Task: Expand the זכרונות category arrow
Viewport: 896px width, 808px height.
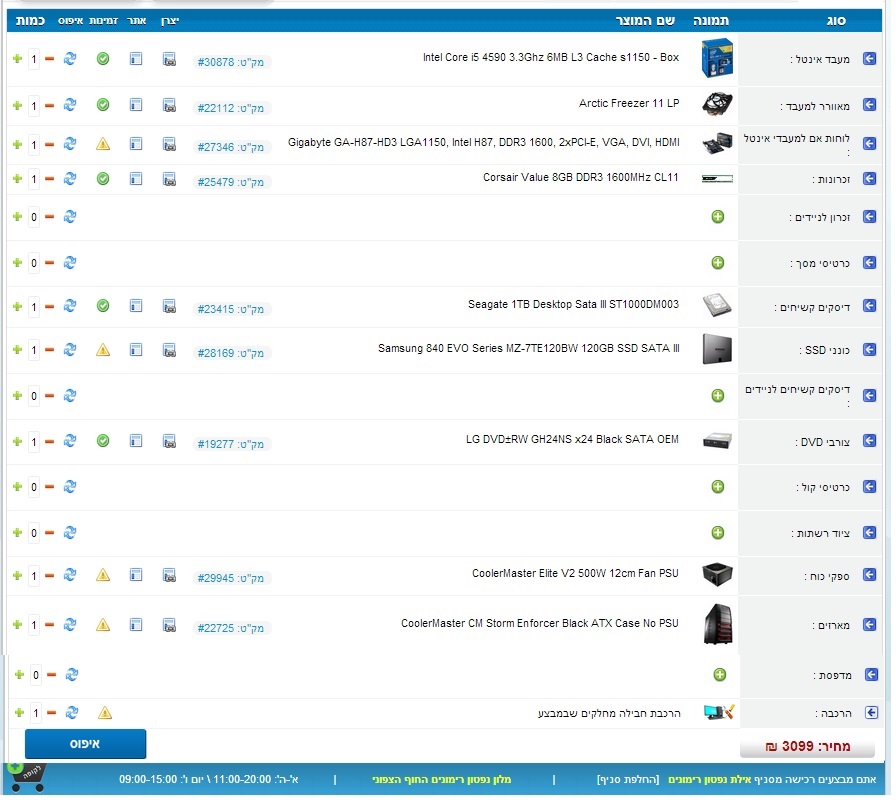Action: click(x=869, y=180)
